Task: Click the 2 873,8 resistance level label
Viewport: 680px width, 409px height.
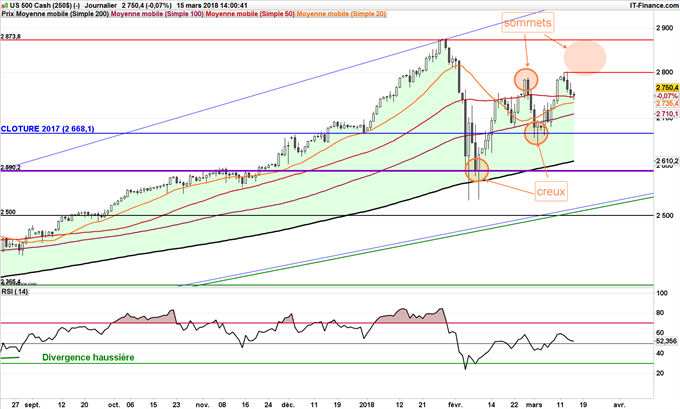Action: (10, 37)
